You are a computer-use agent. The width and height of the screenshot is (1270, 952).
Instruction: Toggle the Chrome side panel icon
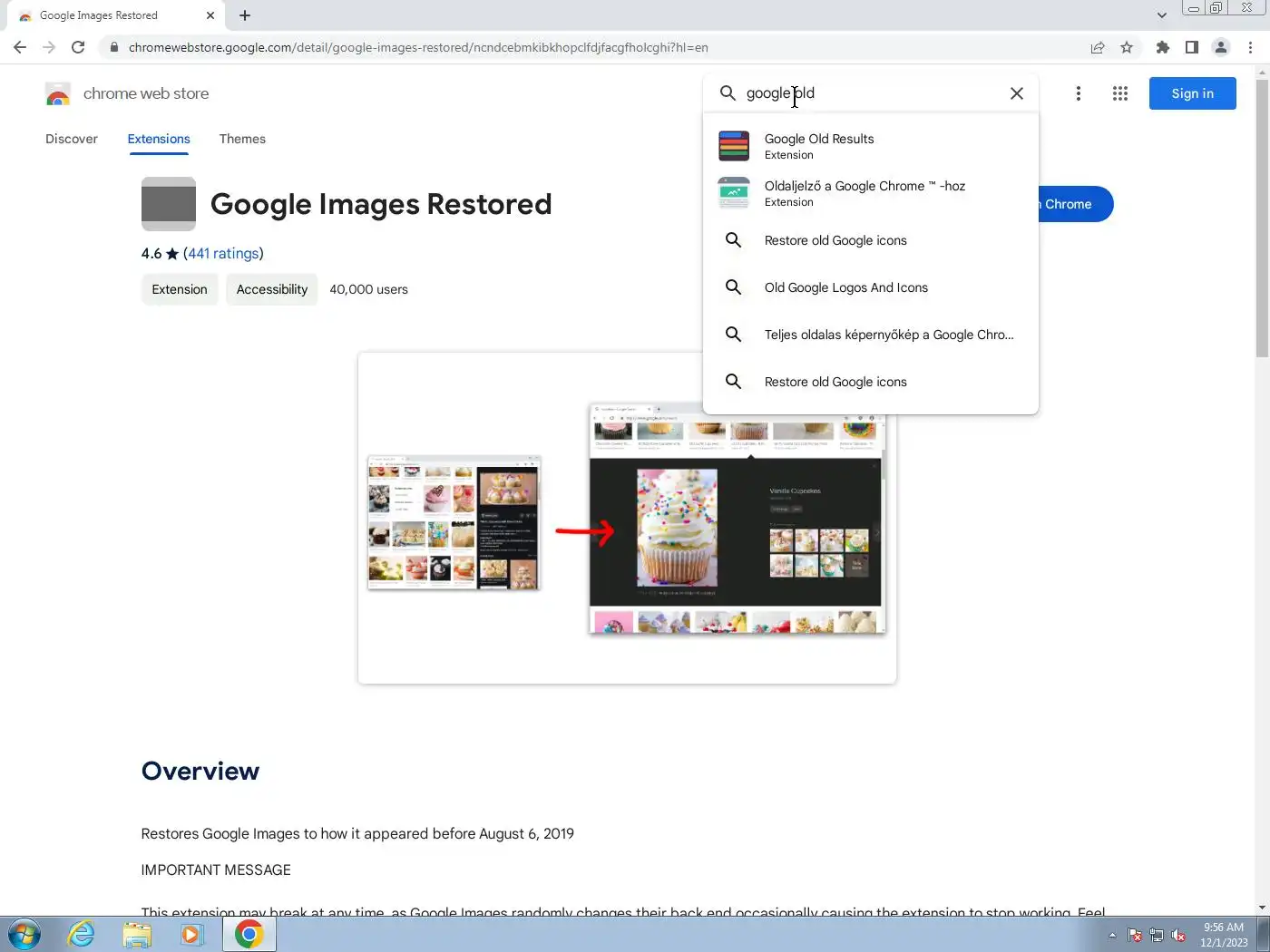(x=1192, y=47)
